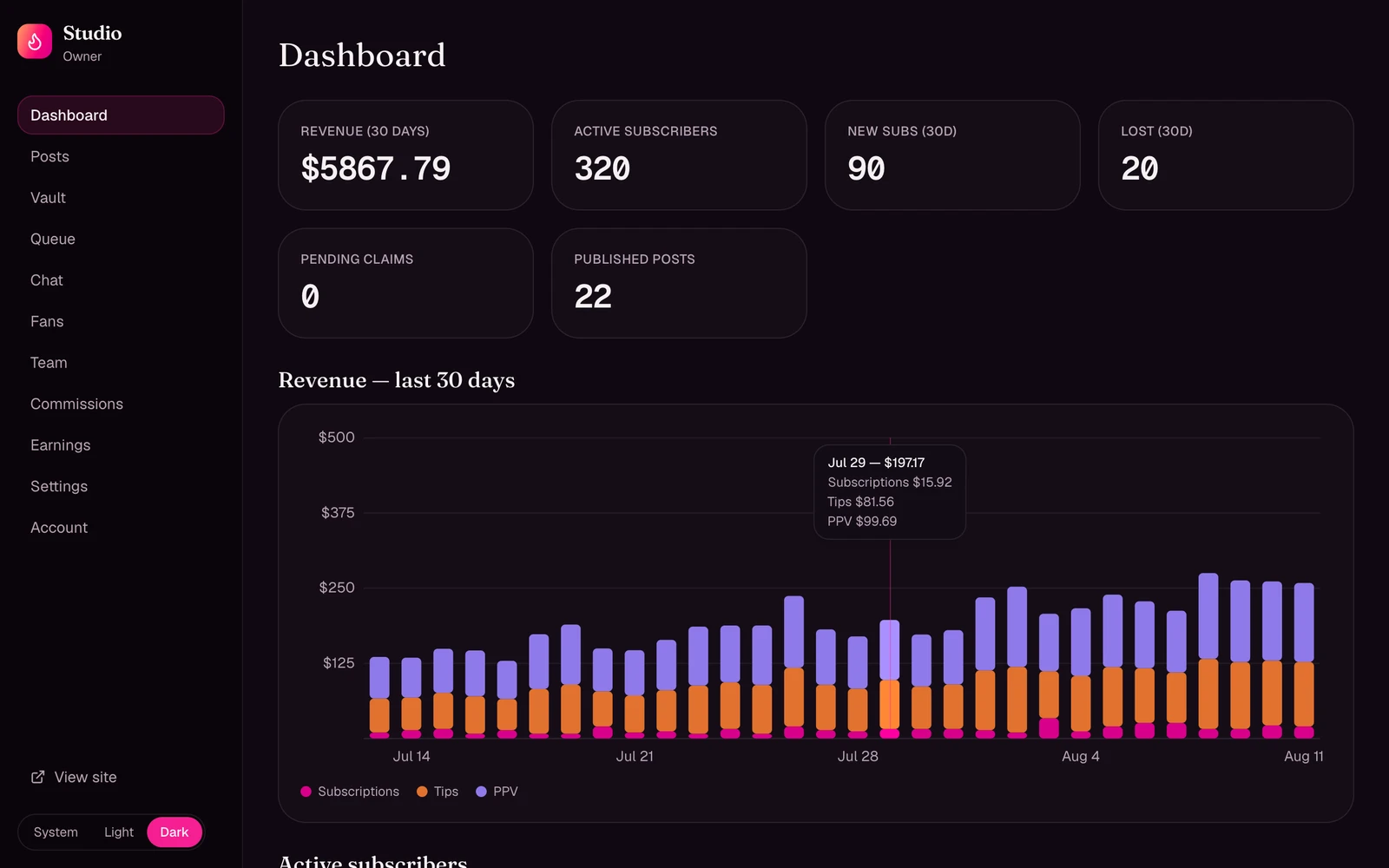Open the Dashboard menu item
The image size is (1389, 868).
click(x=121, y=115)
